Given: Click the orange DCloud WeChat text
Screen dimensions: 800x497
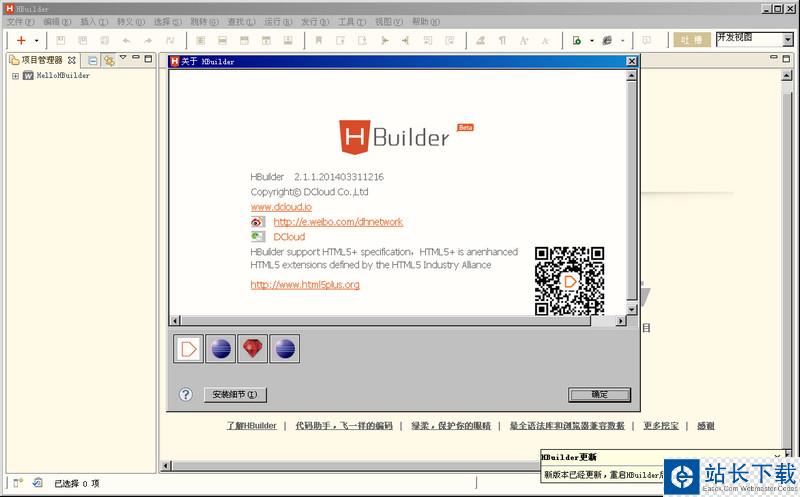Looking at the screenshot, I should (289, 237).
